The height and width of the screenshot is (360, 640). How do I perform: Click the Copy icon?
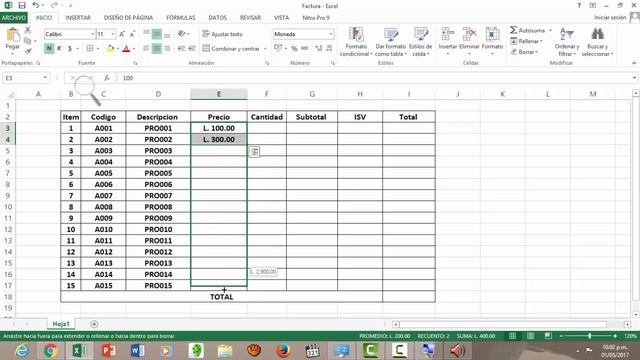[x=28, y=41]
